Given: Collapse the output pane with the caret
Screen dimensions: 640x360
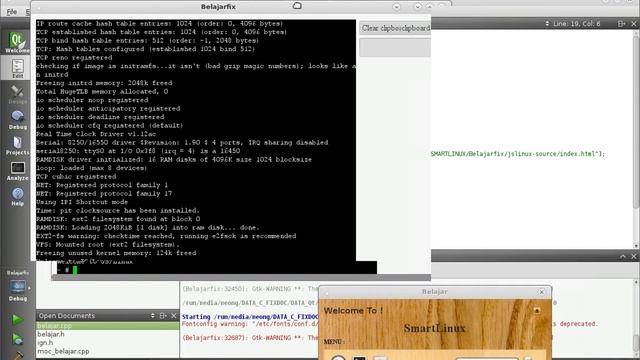Looking at the screenshot, I should [x=623, y=256].
